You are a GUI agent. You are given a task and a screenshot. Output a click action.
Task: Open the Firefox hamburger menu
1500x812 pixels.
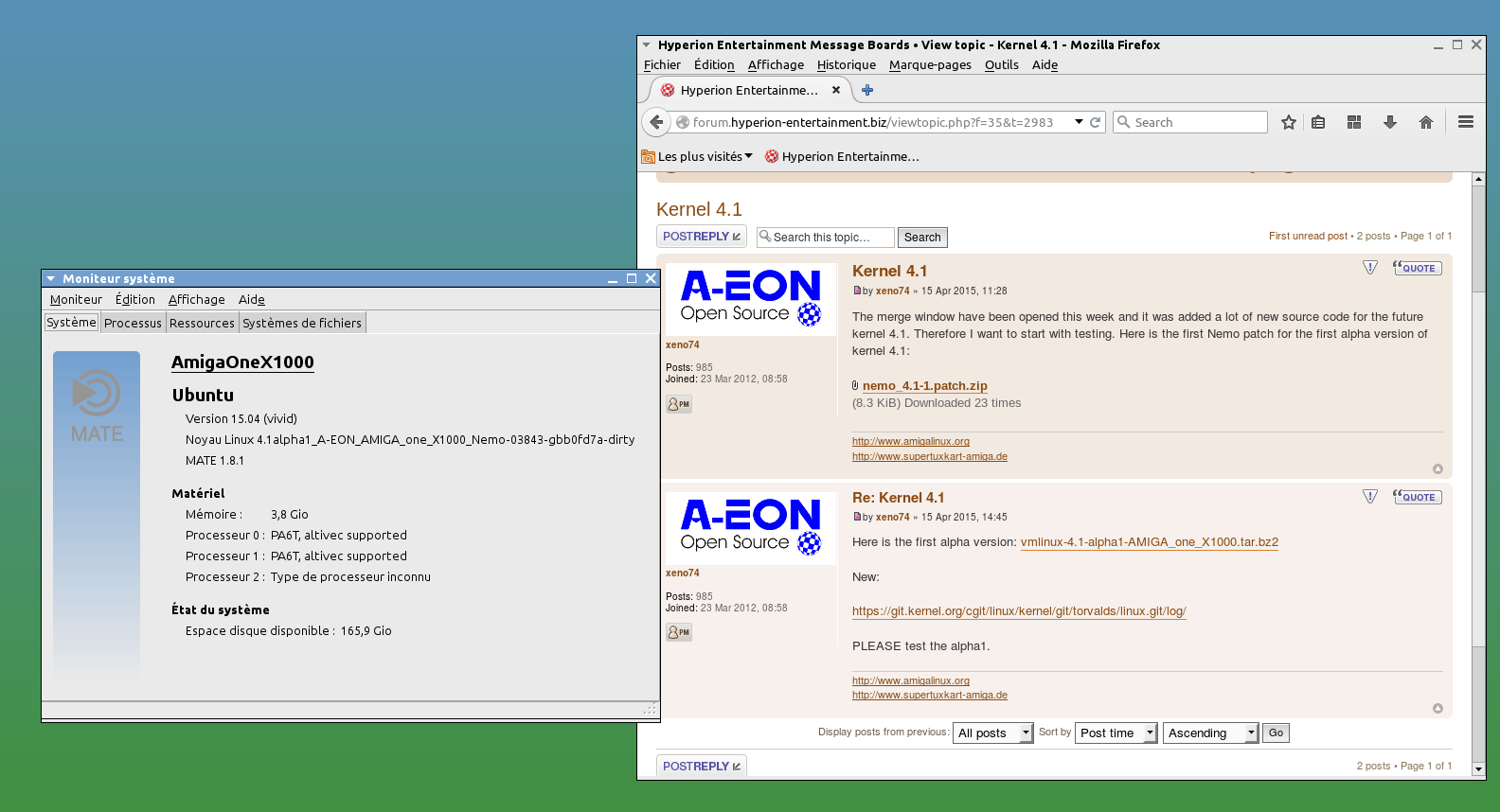coord(1465,122)
